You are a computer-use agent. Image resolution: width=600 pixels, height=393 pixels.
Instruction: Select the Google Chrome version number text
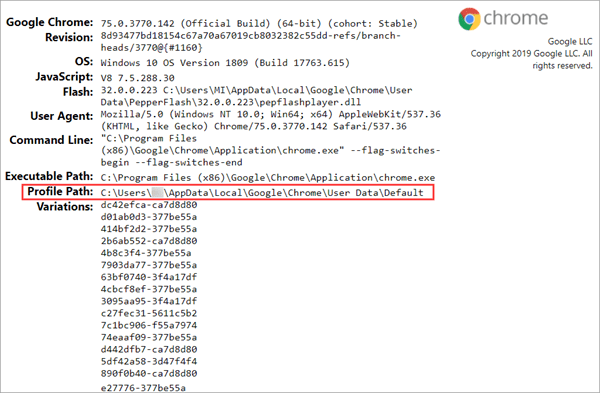coord(259,24)
